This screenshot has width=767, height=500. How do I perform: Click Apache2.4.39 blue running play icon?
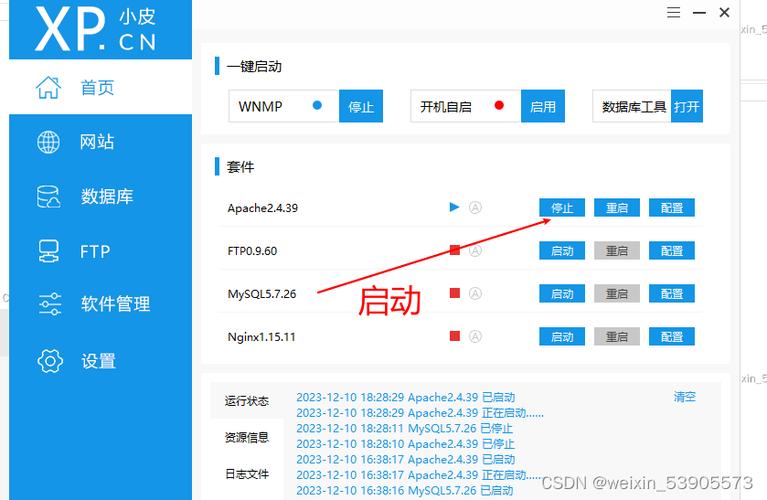click(454, 207)
